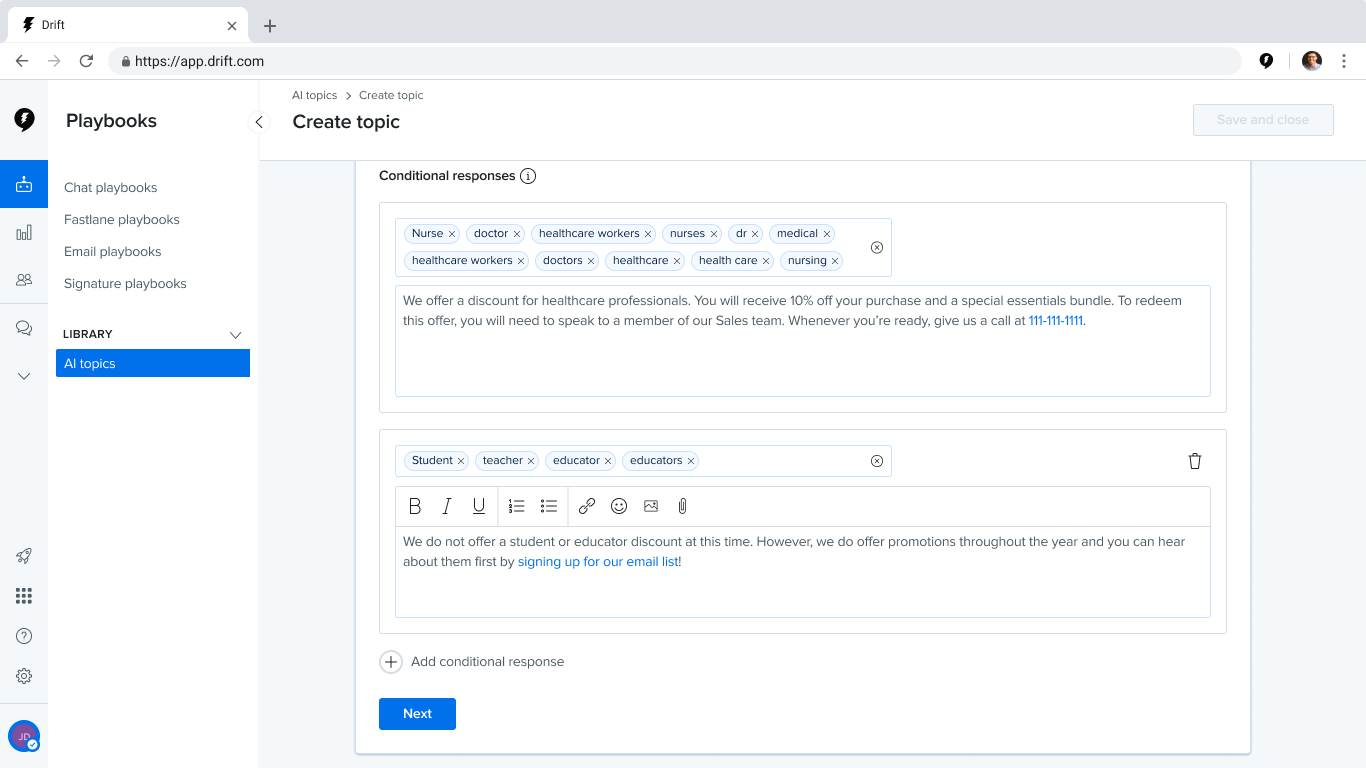
Task: Delete second conditional response with trash icon
Action: coord(1194,461)
